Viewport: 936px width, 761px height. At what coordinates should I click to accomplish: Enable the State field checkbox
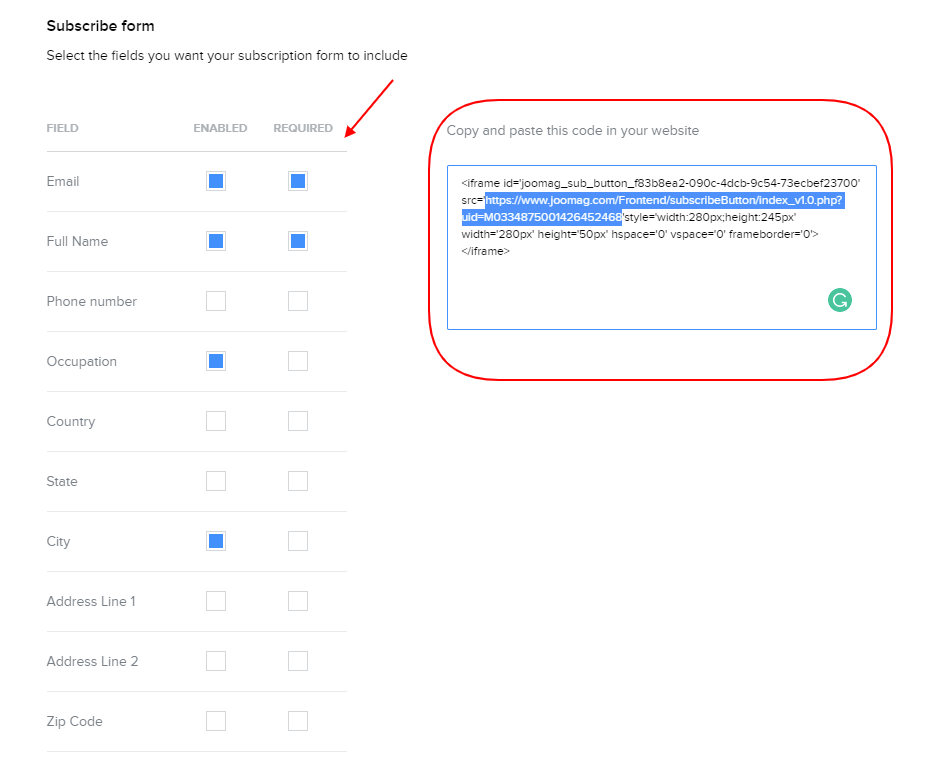tap(216, 481)
